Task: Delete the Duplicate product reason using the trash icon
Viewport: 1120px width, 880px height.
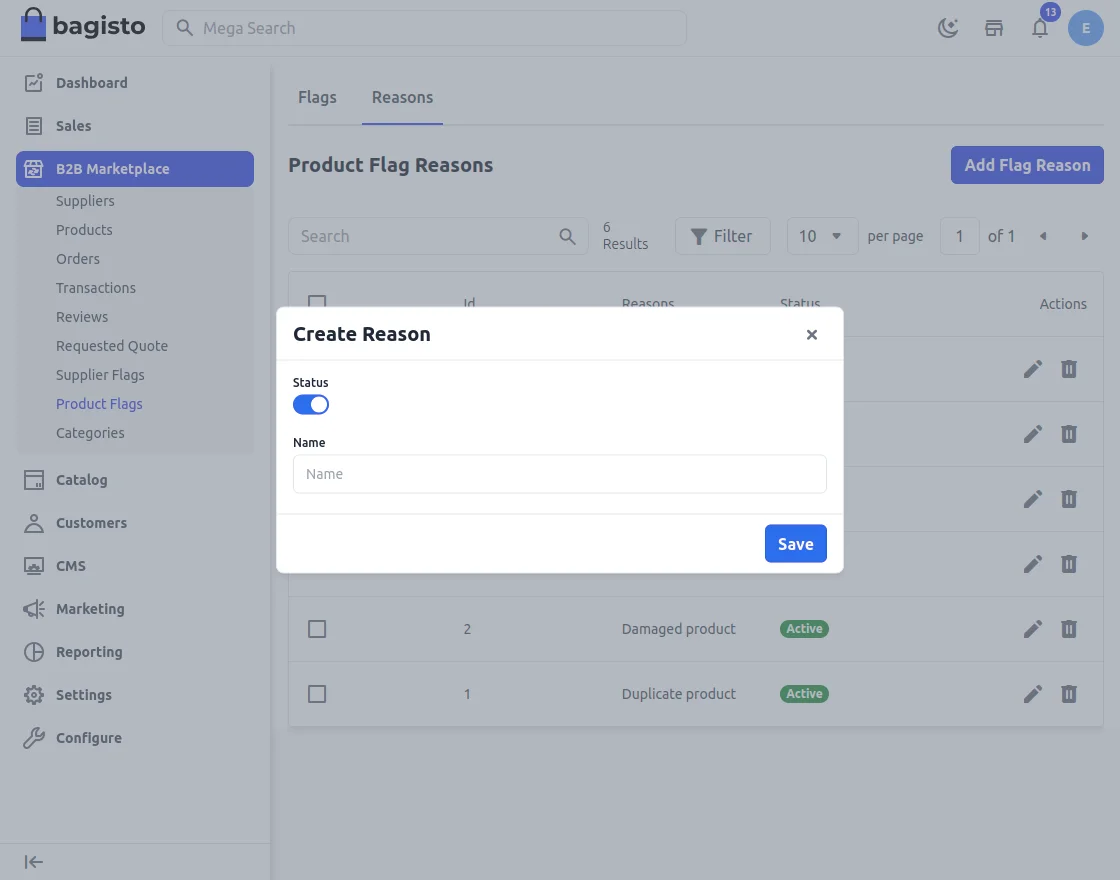Action: point(1068,693)
